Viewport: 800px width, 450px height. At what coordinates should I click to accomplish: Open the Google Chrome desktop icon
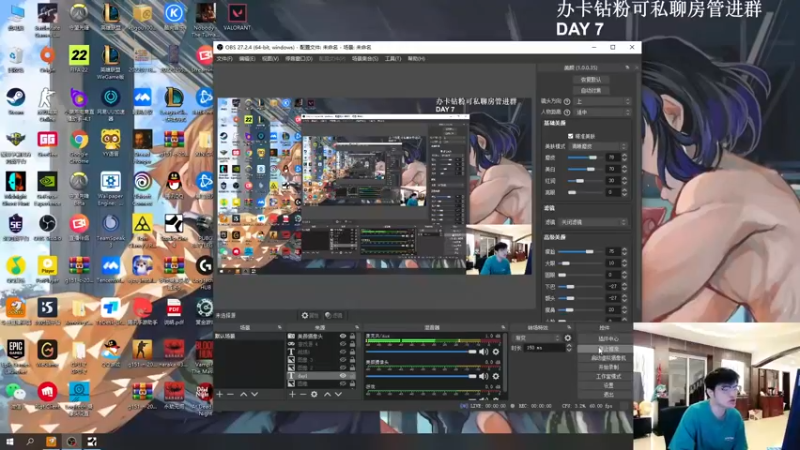(x=79, y=145)
